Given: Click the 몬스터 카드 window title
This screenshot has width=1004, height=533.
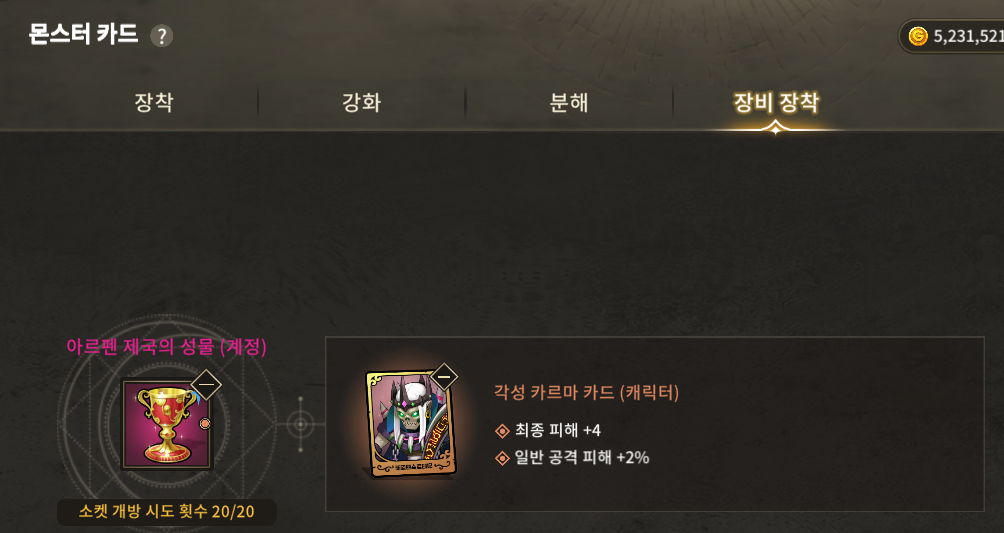Looking at the screenshot, I should [x=83, y=34].
